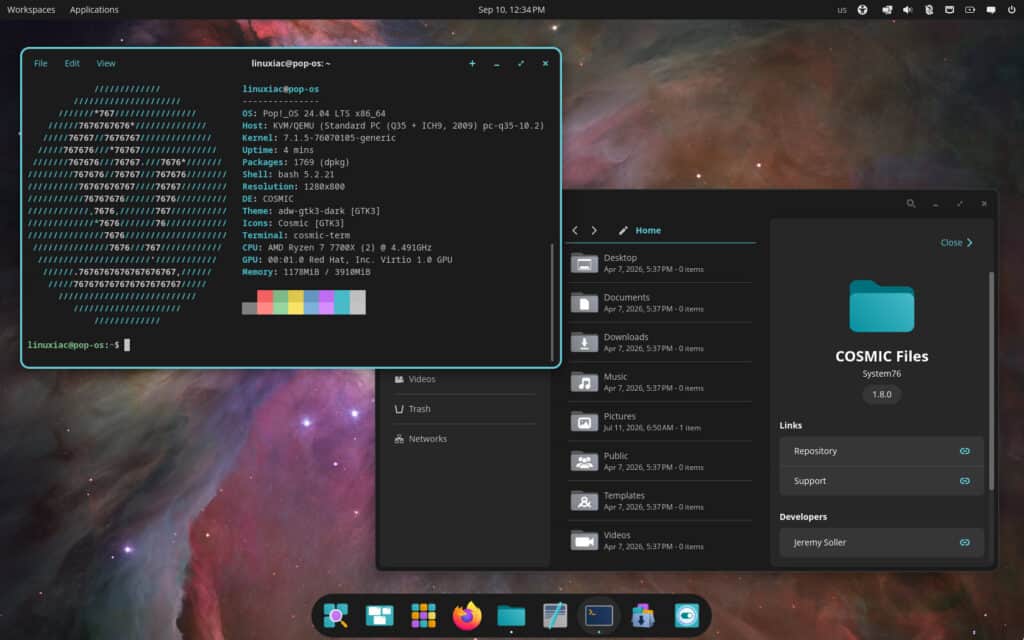This screenshot has height=640, width=1024.
Task: Select the Music folder row
Action: click(x=661, y=382)
